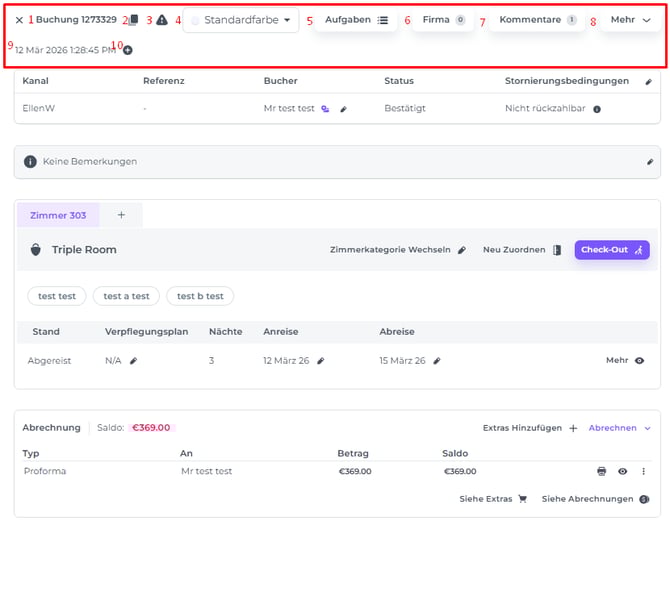Click the info icon next to Nicht rückzahlbar
670x600 pixels.
click(x=597, y=108)
